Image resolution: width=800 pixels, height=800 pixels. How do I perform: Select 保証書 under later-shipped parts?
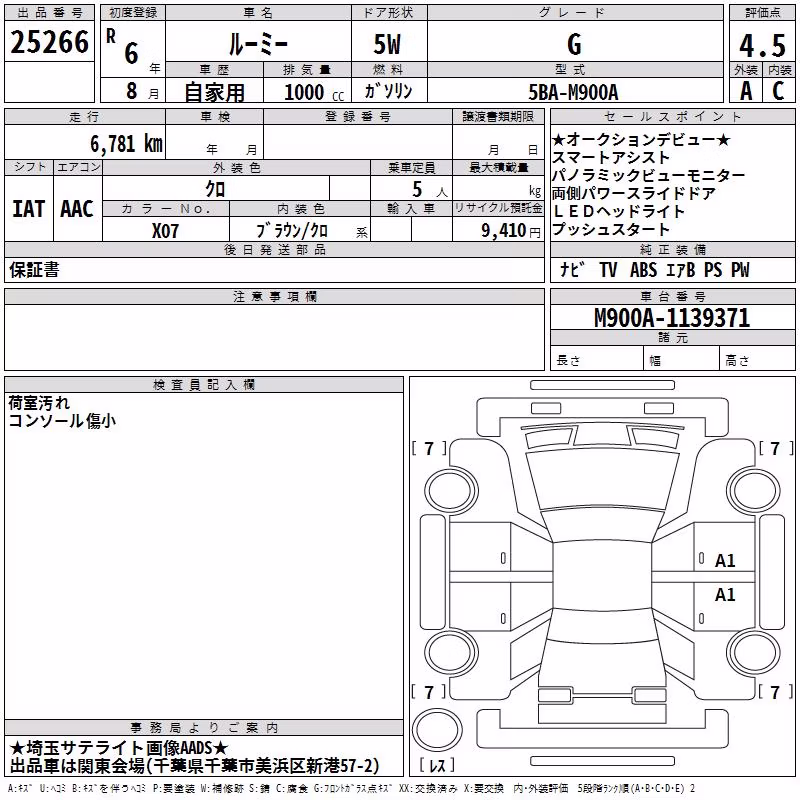34,269
